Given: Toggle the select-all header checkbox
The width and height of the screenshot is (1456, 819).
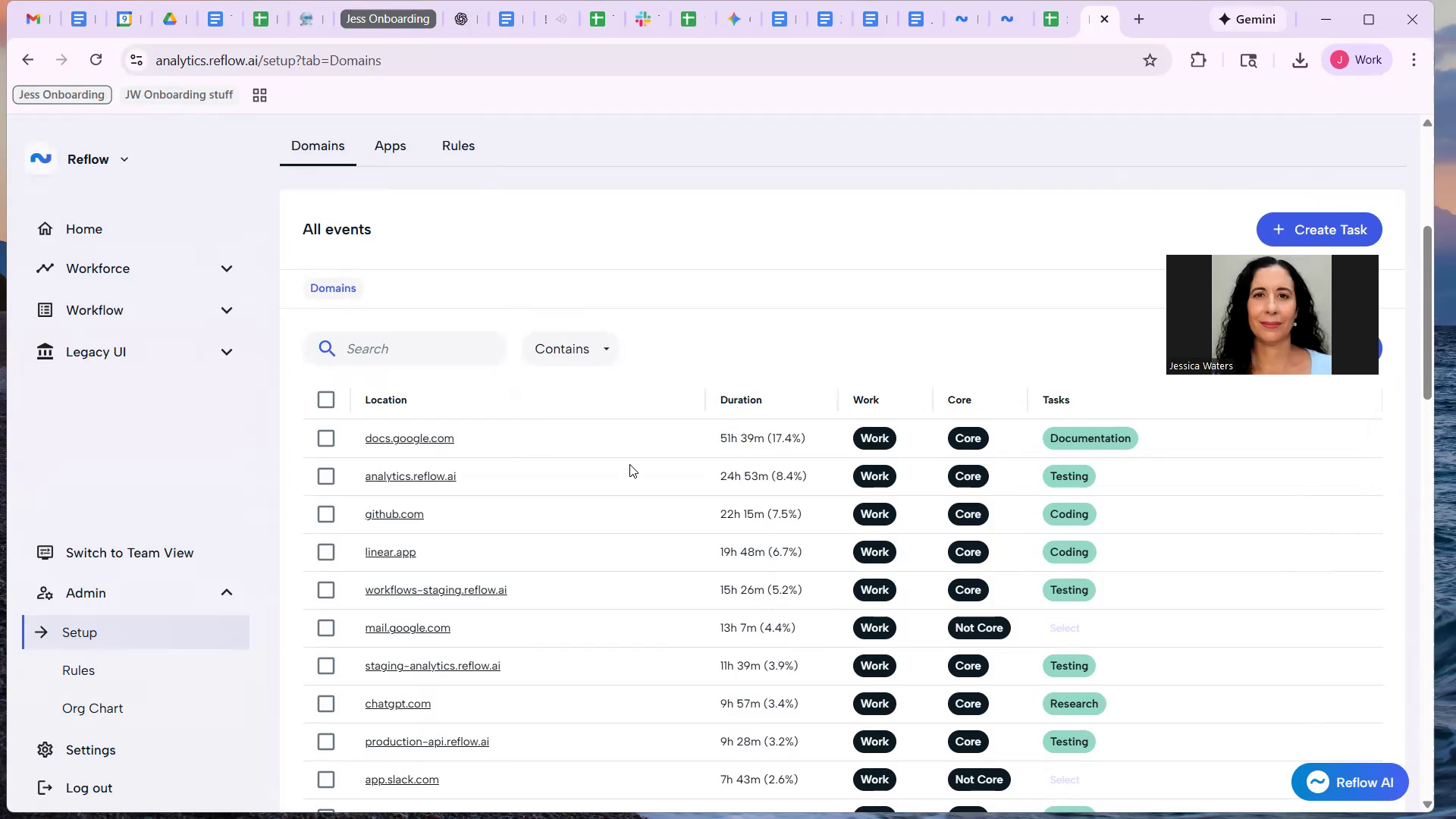Looking at the screenshot, I should [326, 400].
